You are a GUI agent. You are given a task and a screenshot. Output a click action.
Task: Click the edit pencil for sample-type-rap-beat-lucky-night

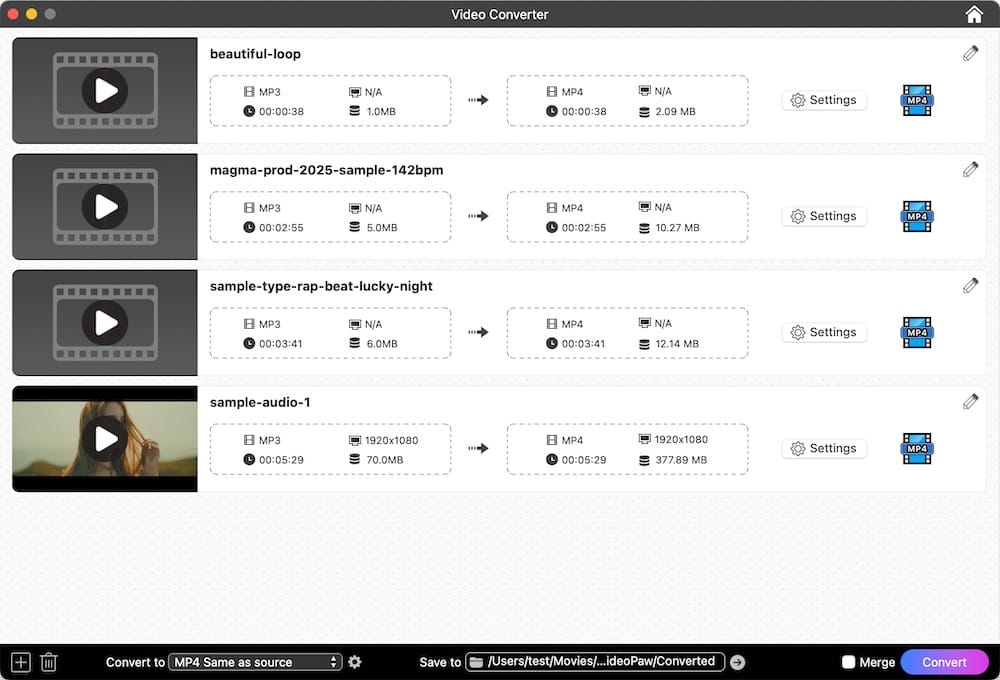tap(969, 285)
